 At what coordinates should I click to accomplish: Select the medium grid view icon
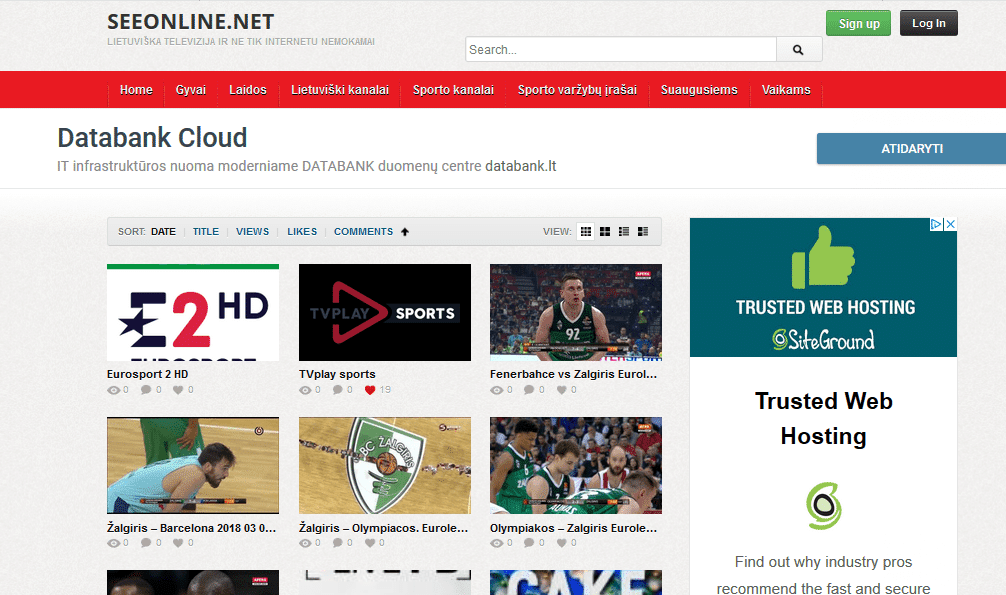click(x=605, y=232)
